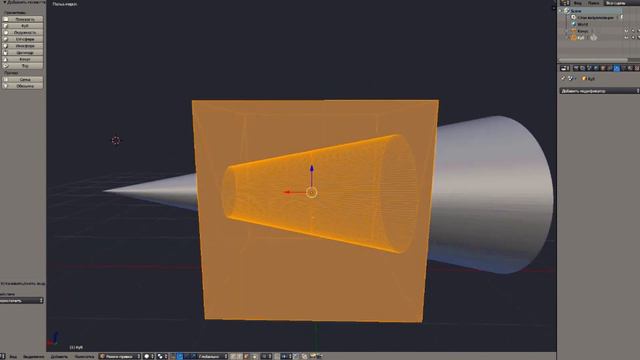
Task: Toggle viewport visibility eye for Куб
Action: pyautogui.click(x=627, y=38)
